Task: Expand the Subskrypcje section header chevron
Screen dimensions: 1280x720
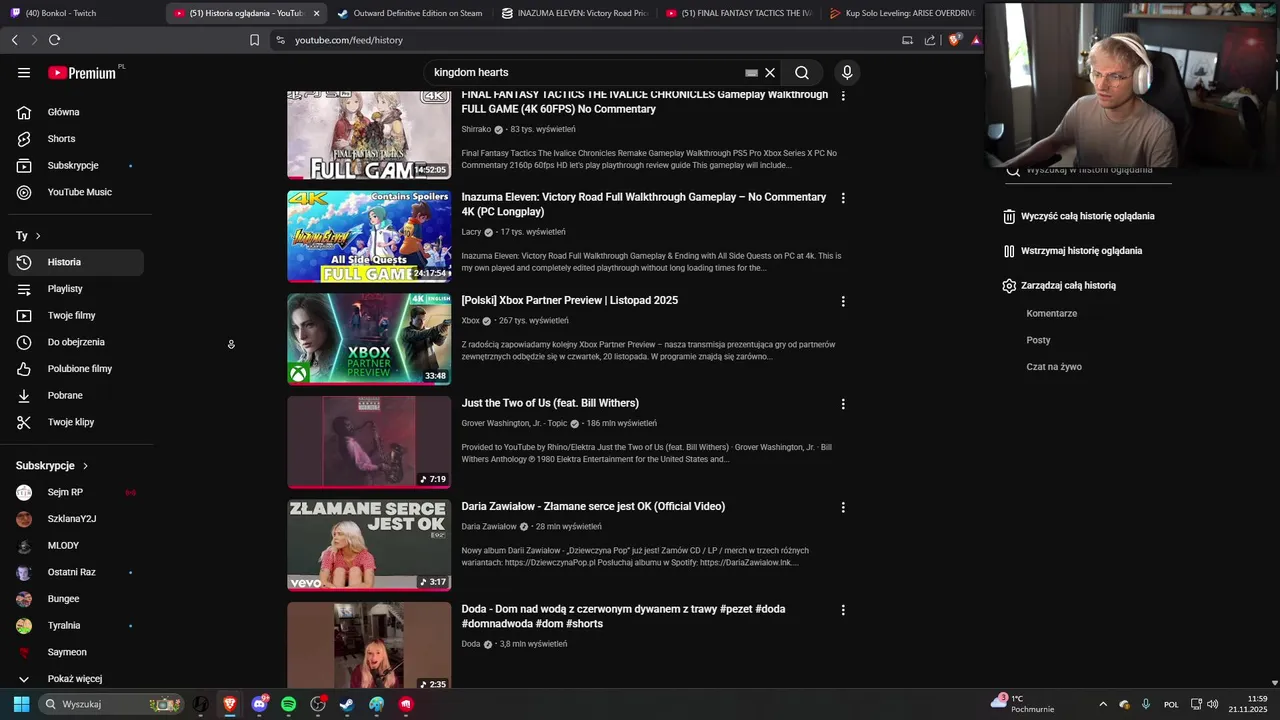Action: pyautogui.click(x=85, y=466)
